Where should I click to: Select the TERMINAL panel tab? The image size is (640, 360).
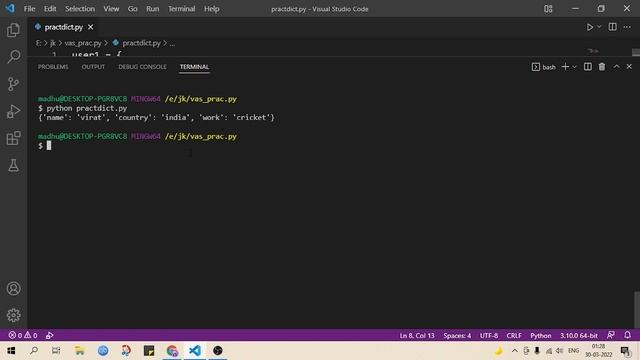click(x=194, y=67)
